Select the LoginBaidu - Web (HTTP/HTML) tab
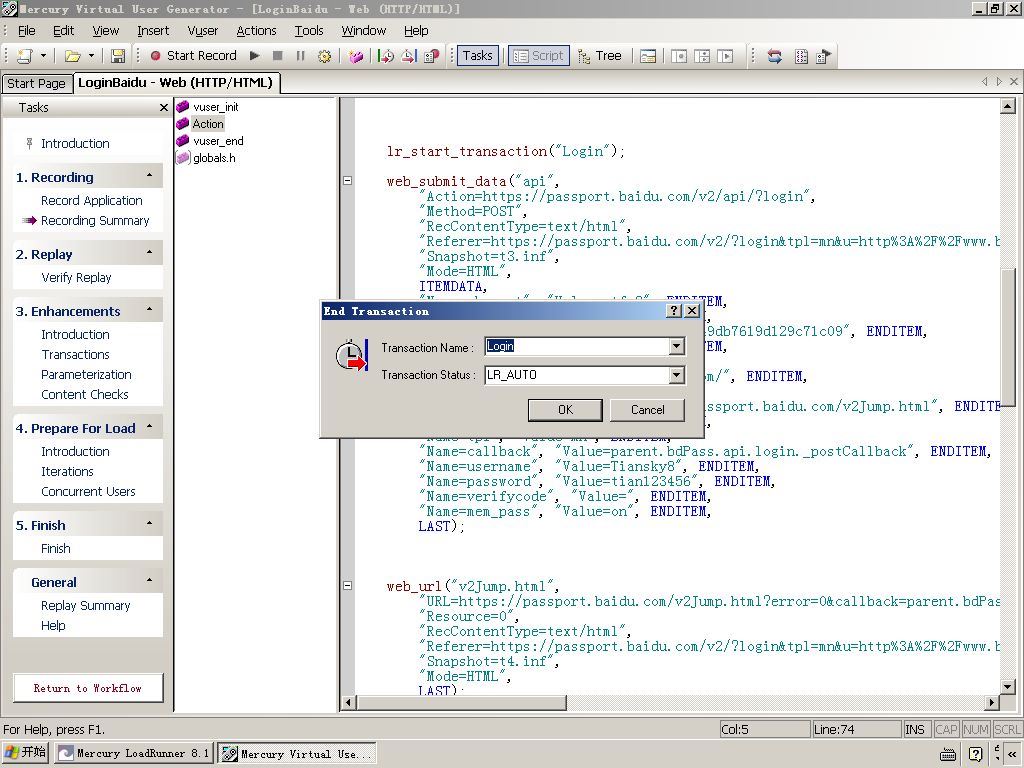Screen dimensions: 1024x768 coord(176,83)
